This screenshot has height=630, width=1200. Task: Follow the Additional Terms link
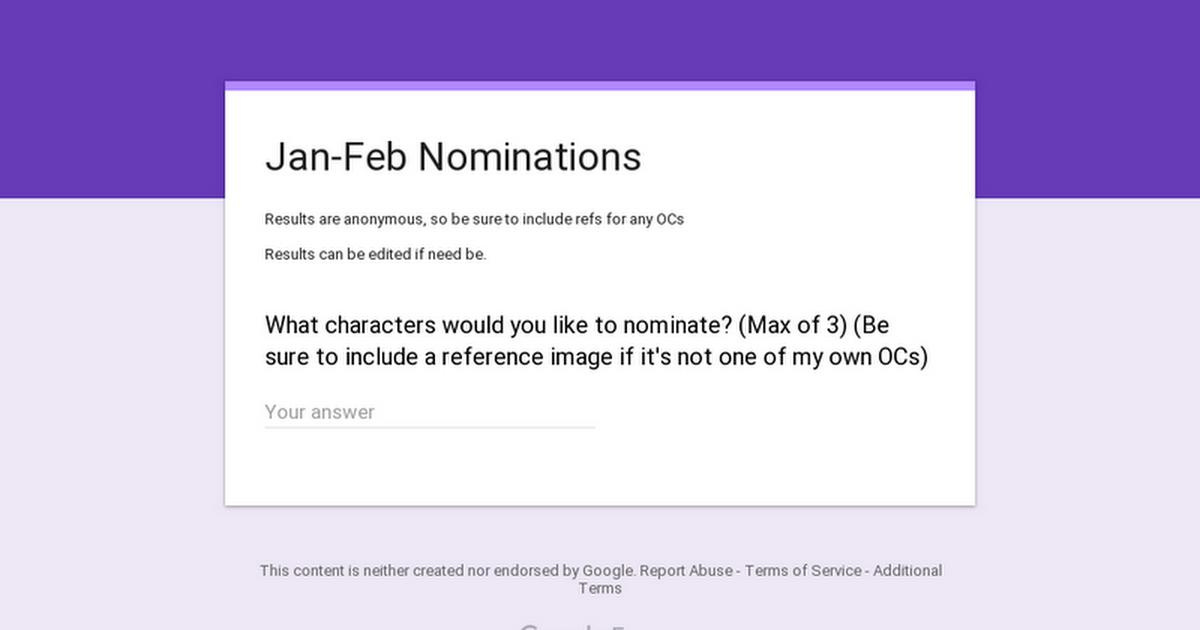coord(906,571)
